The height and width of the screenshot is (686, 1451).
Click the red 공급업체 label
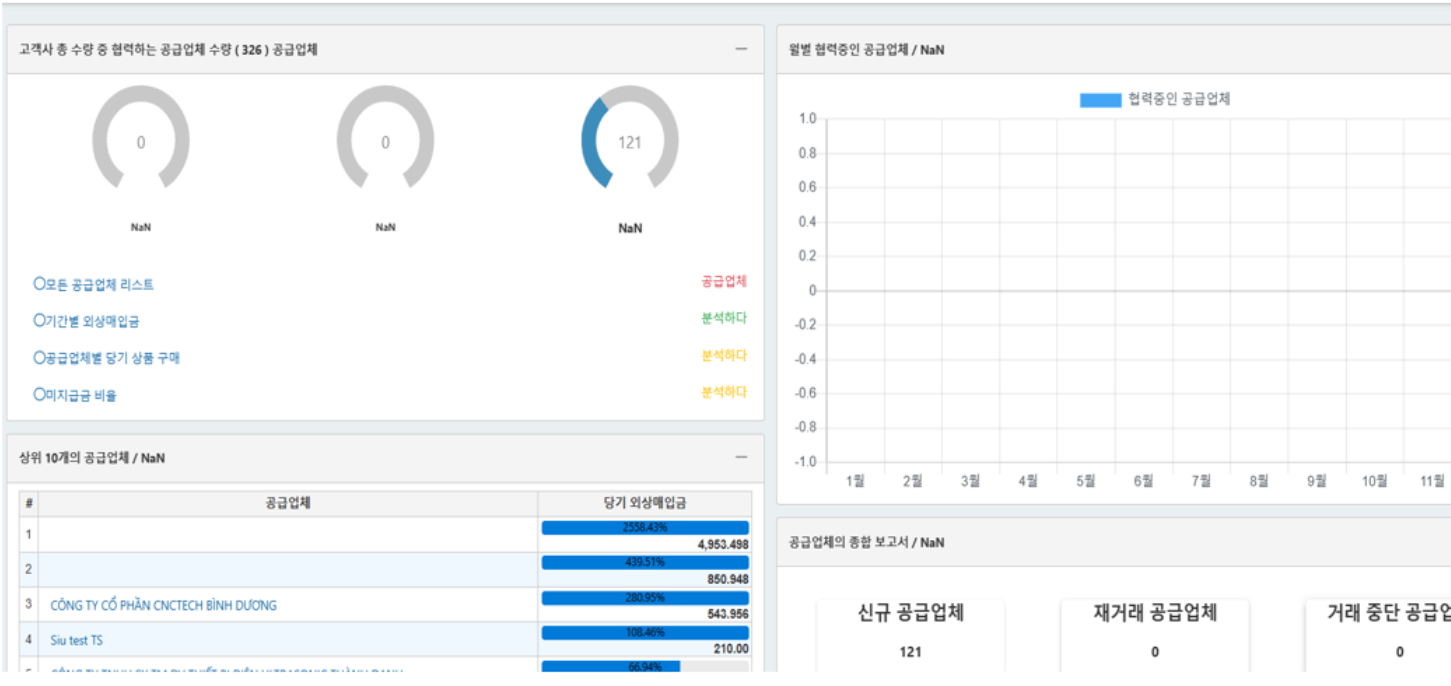point(724,282)
